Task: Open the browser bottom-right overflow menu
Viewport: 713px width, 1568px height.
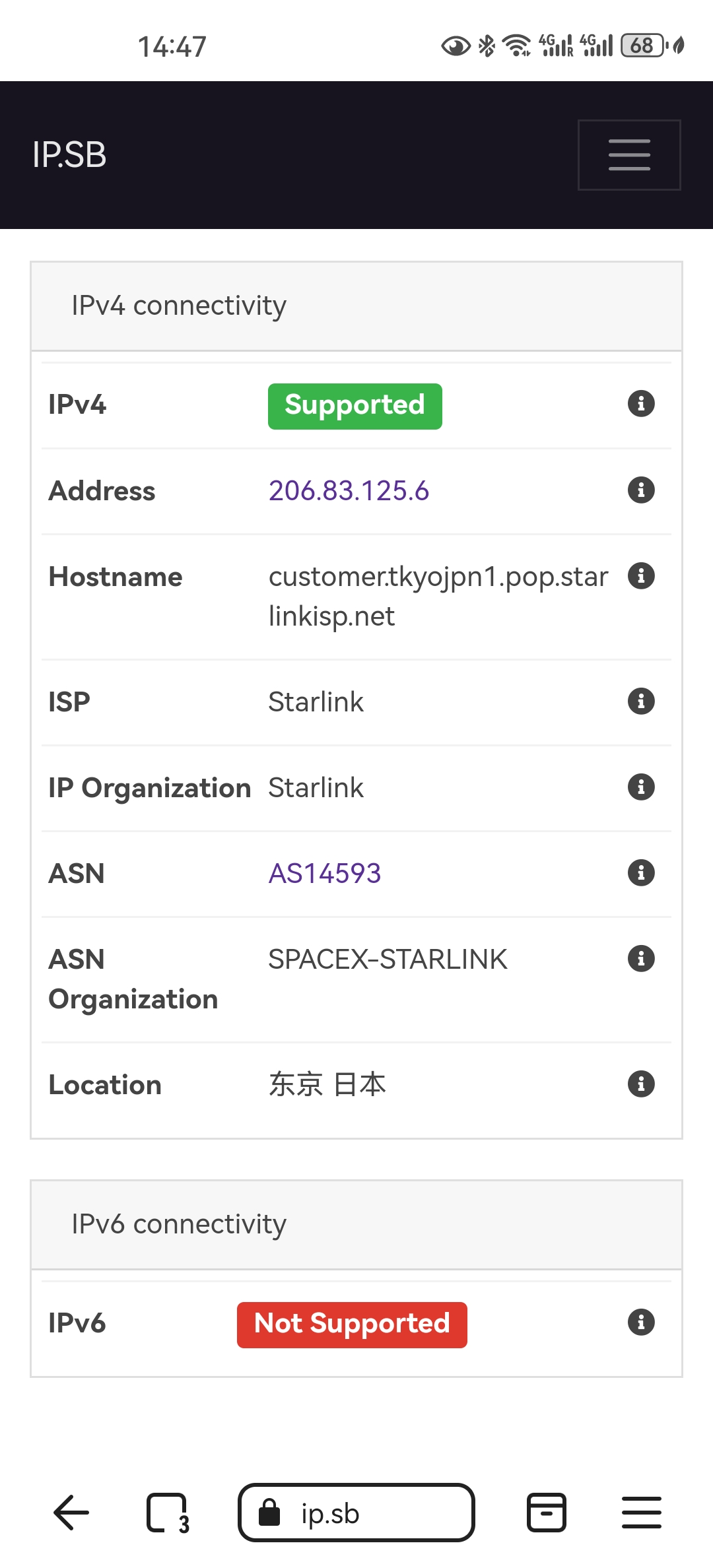Action: click(x=640, y=1513)
